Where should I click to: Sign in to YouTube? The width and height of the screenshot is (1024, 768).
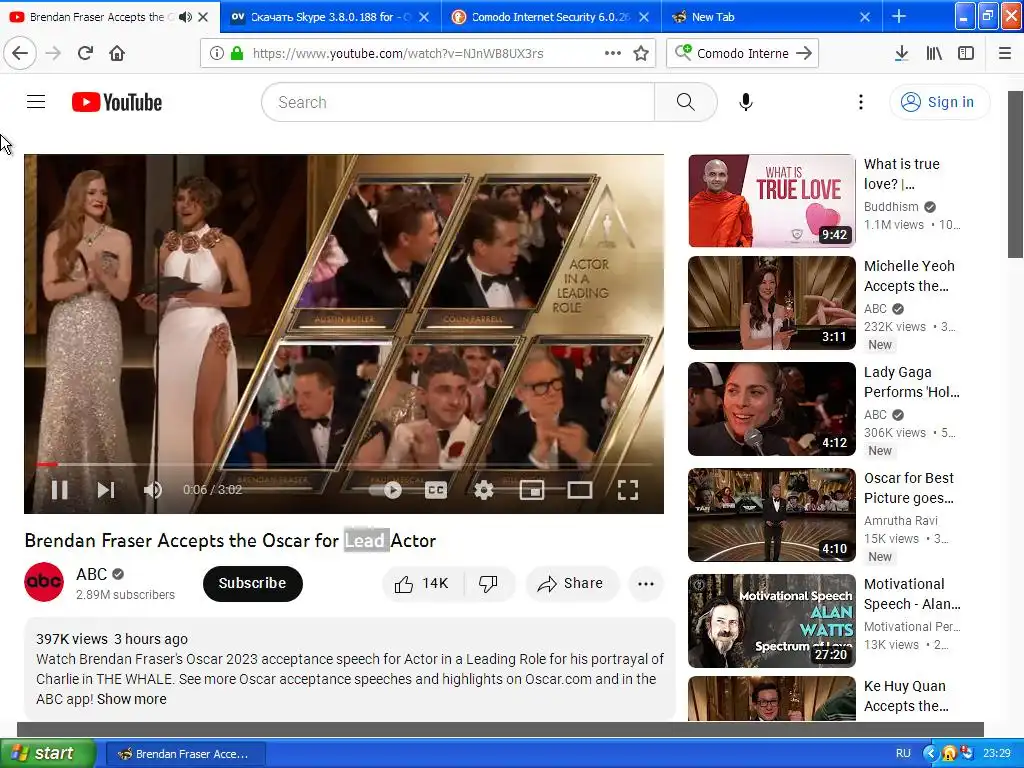click(x=939, y=102)
